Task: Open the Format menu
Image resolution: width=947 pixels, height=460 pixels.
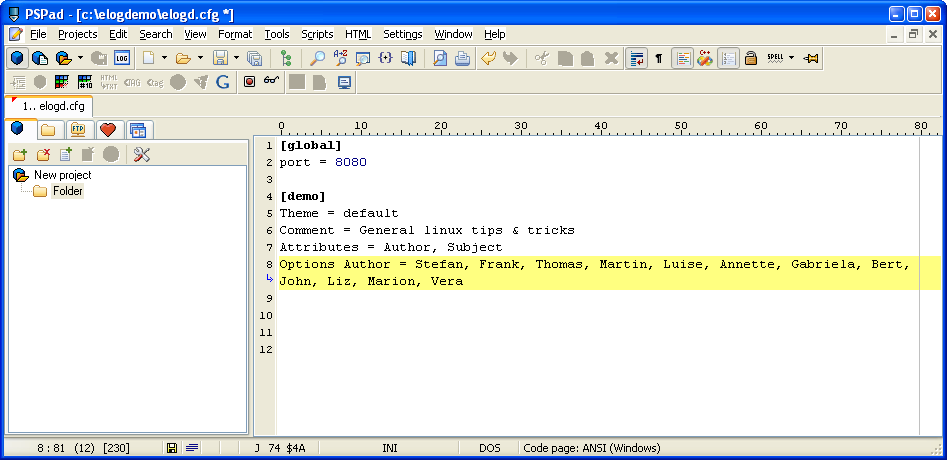Action: (x=235, y=34)
